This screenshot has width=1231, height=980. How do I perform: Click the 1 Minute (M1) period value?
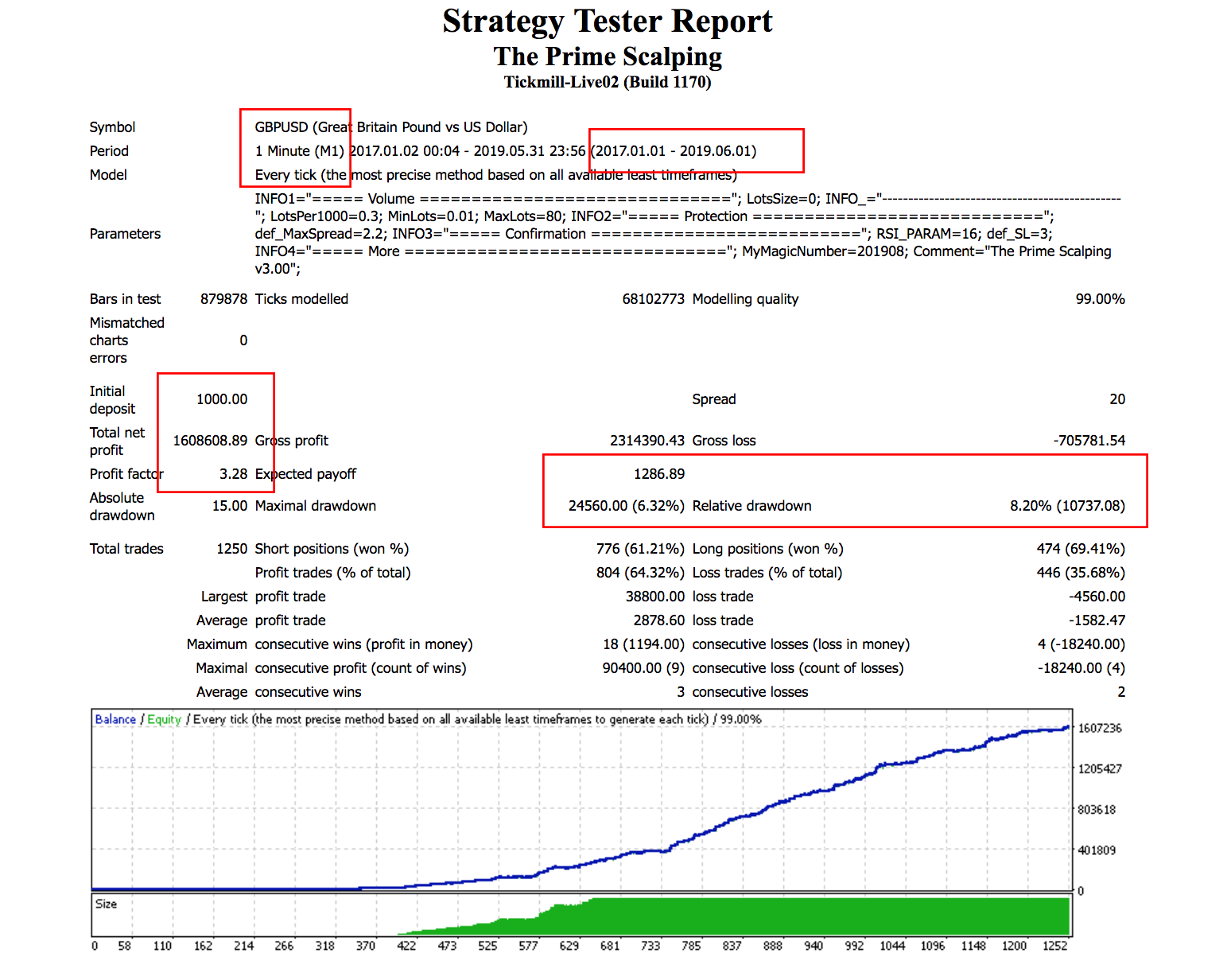[299, 151]
